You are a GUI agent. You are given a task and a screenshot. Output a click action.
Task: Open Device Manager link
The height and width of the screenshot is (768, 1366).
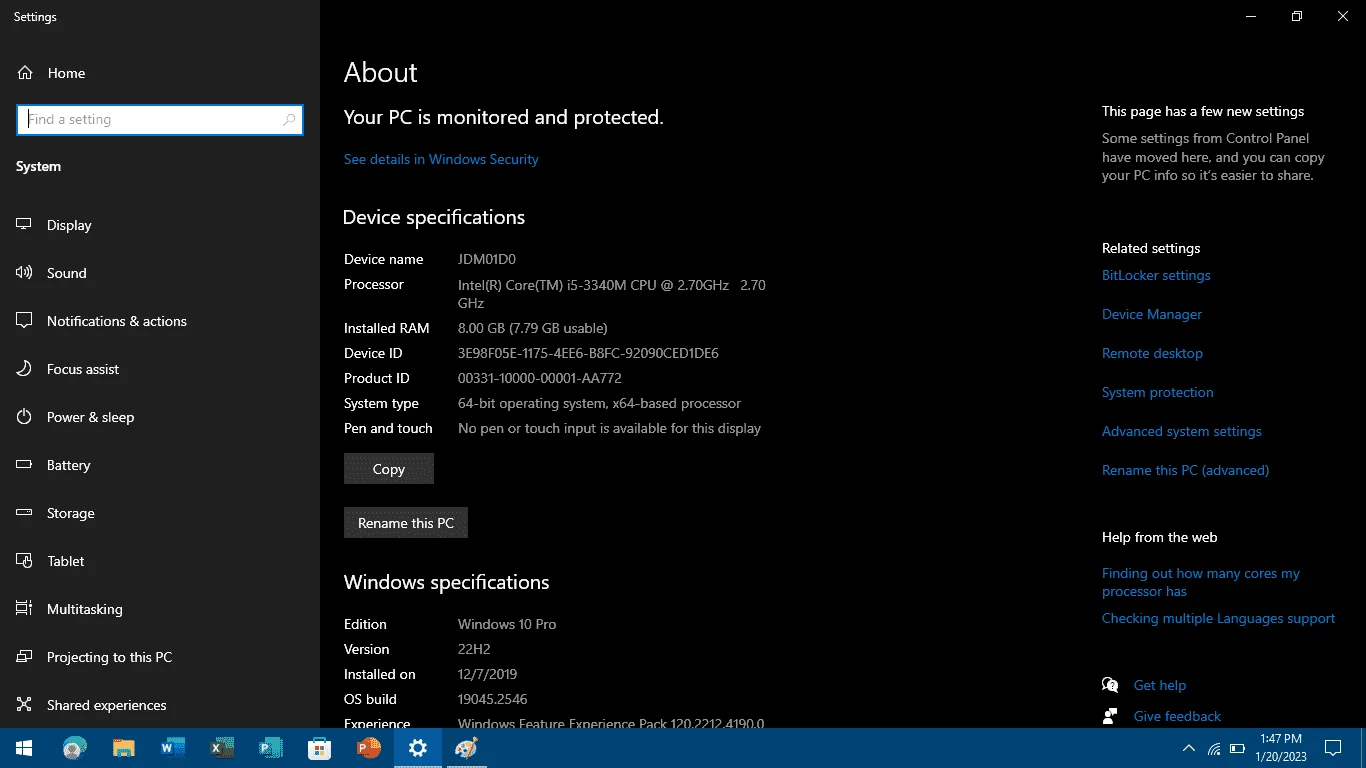pyautogui.click(x=1152, y=314)
